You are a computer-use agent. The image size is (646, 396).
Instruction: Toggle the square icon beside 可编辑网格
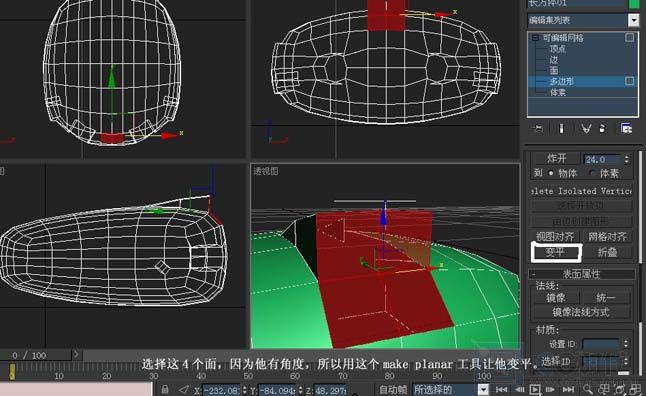click(630, 37)
